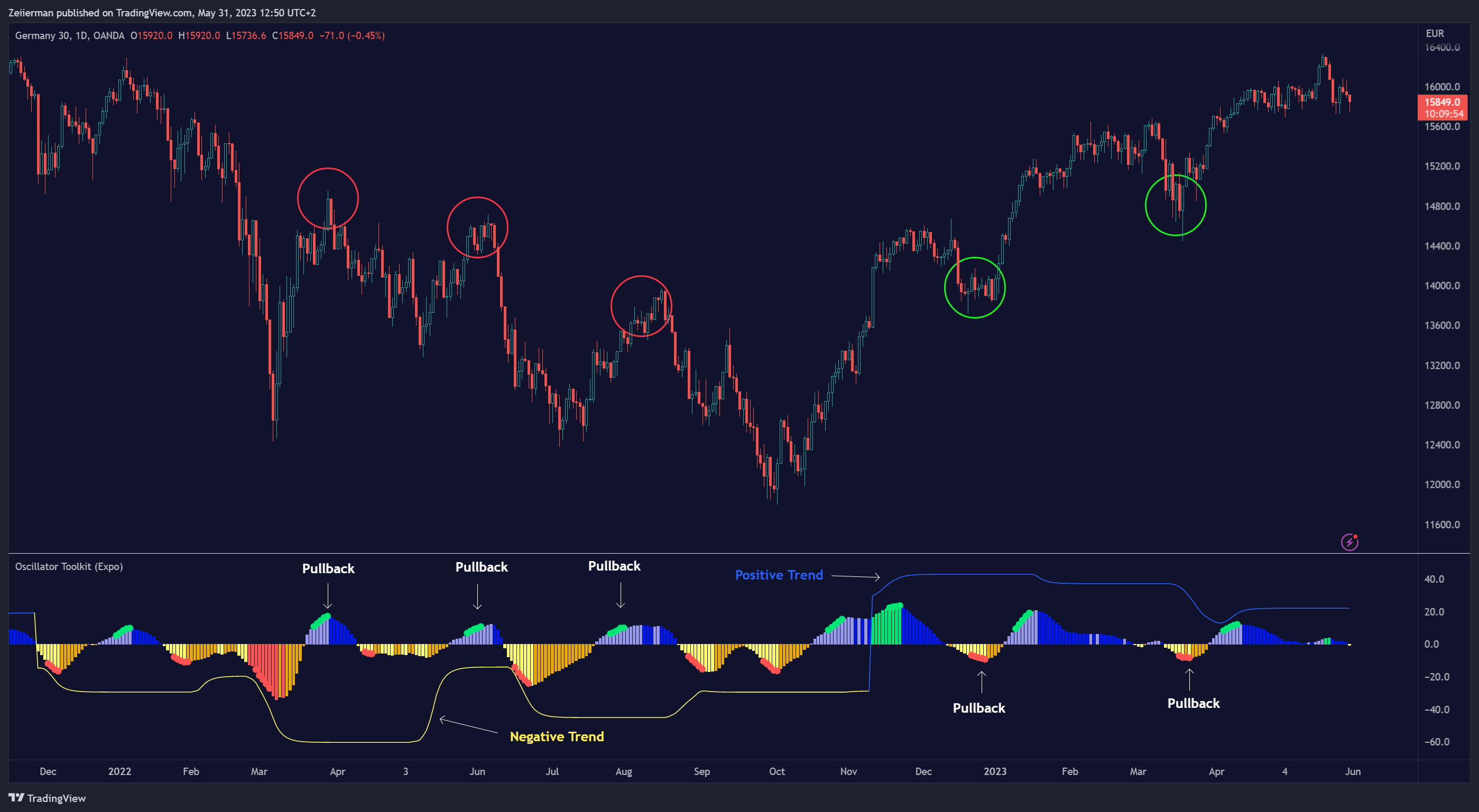
Task: Click the purple lightning bolt alert icon
Action: pos(1349,542)
